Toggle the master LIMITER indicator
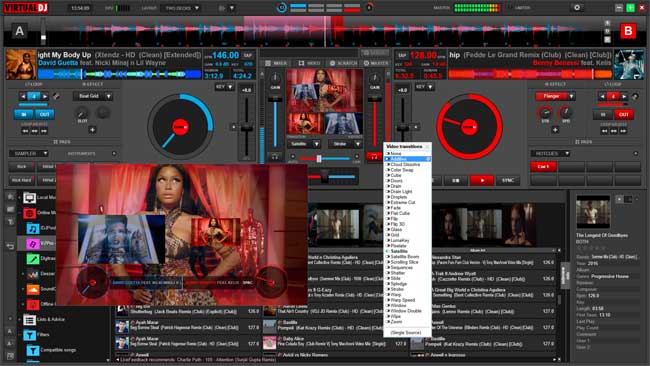The width and height of the screenshot is (650, 366). coord(519,8)
